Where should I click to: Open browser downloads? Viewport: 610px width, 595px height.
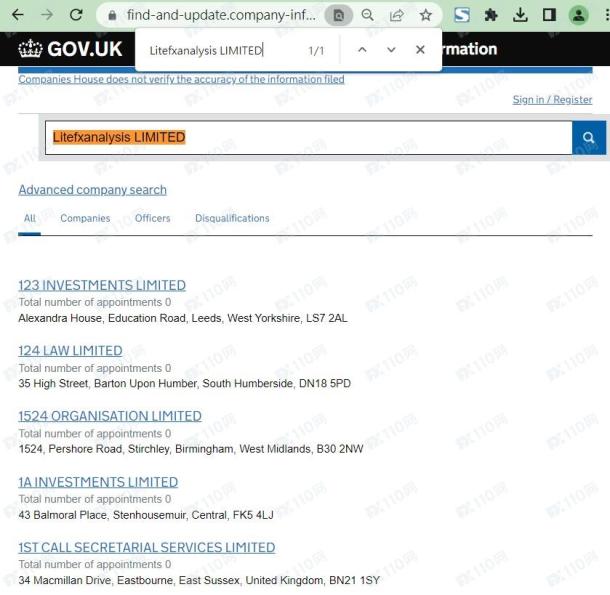point(520,15)
